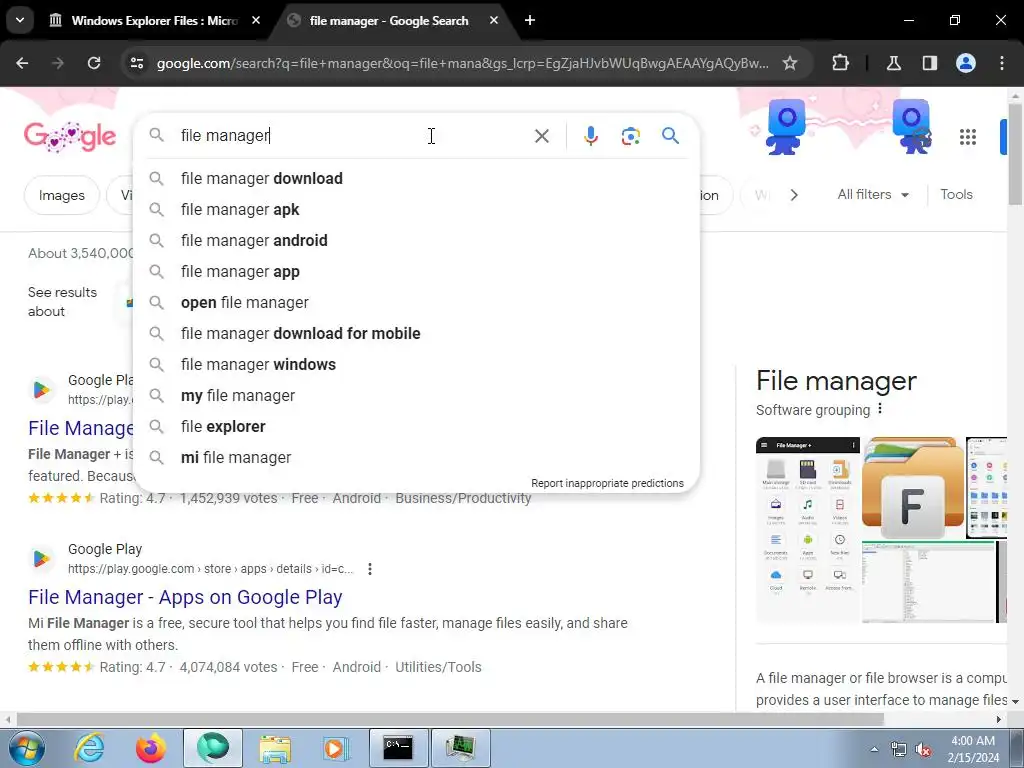Clear the search box with X

[542, 136]
